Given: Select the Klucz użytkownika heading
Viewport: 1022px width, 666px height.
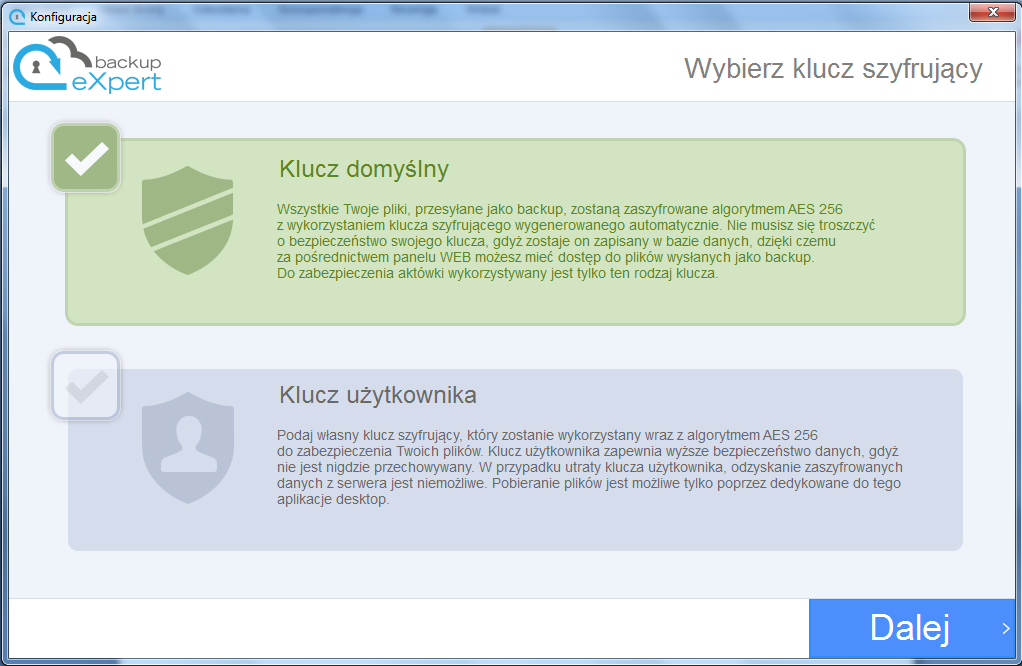Looking at the screenshot, I should click(x=378, y=395).
